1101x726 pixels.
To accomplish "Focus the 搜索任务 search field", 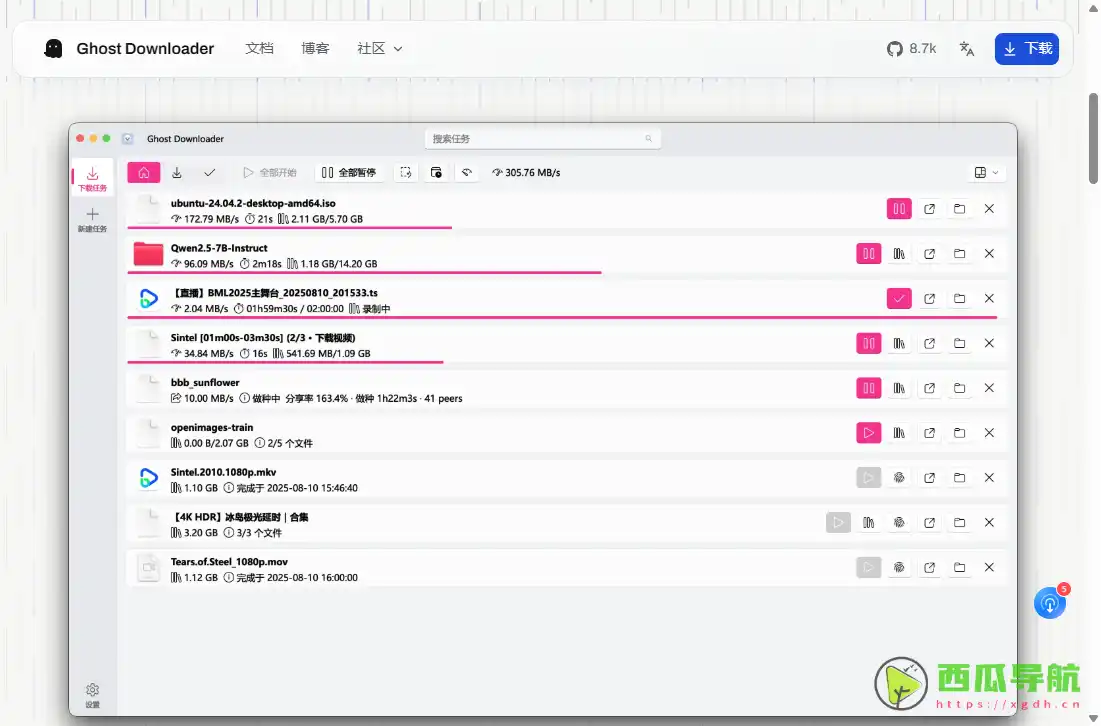I will click(543, 139).
